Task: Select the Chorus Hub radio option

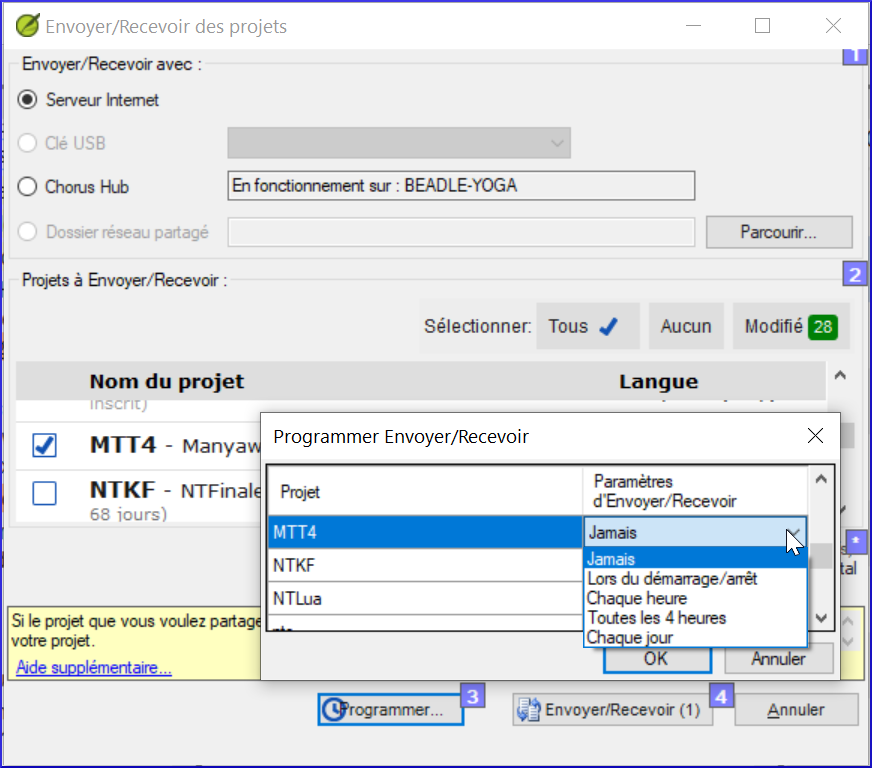Action: coord(27,186)
